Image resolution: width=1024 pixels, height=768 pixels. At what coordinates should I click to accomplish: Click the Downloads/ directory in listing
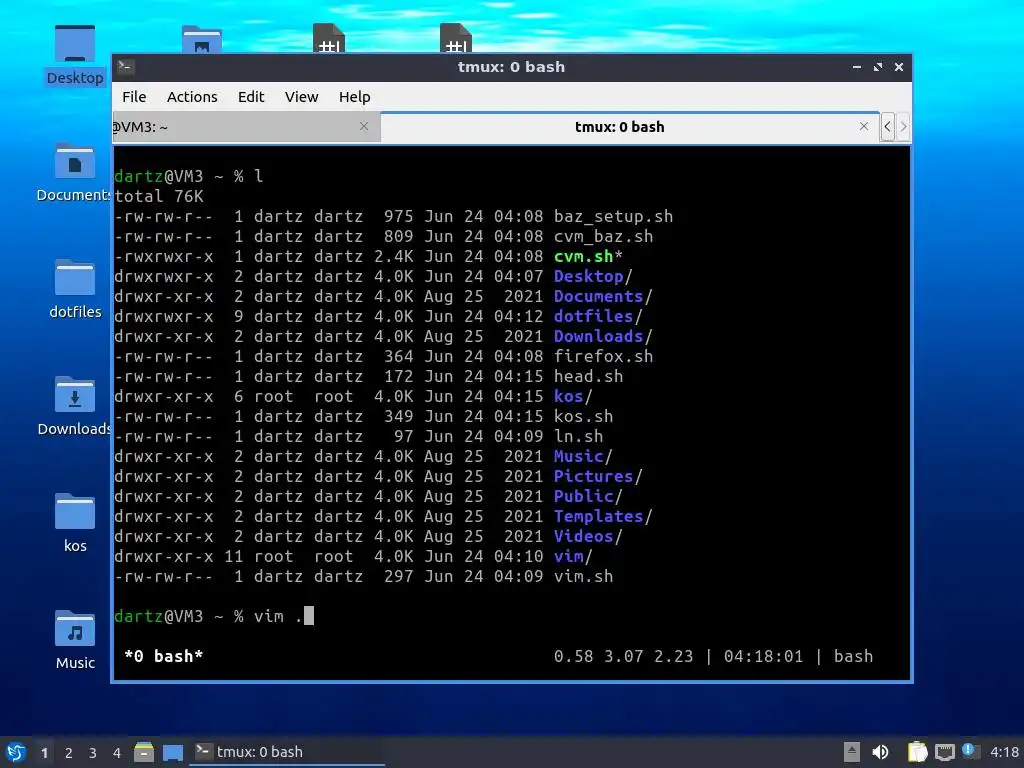tap(603, 336)
